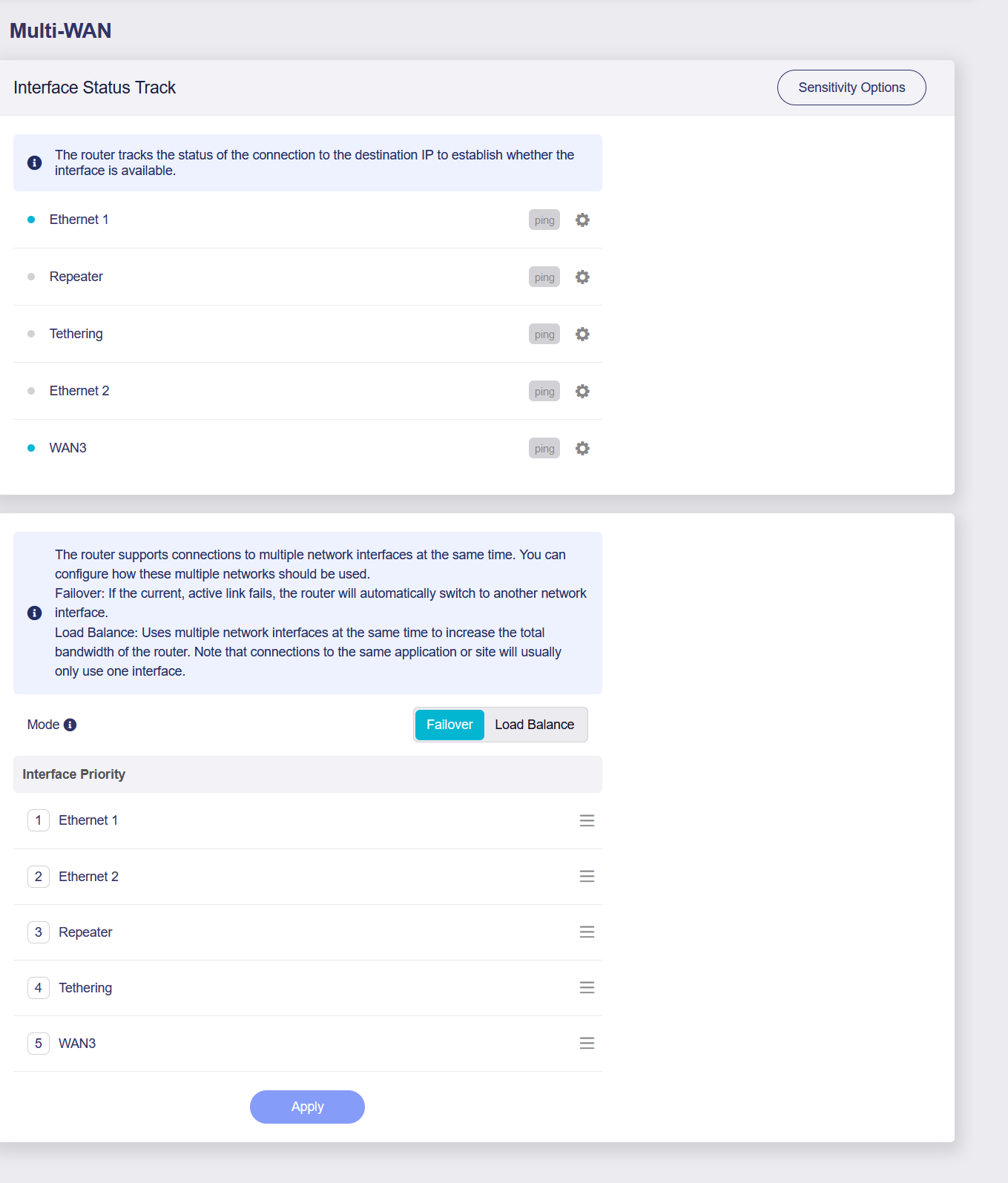
Task: Open settings gear for WAN3 tracking
Action: click(x=582, y=449)
